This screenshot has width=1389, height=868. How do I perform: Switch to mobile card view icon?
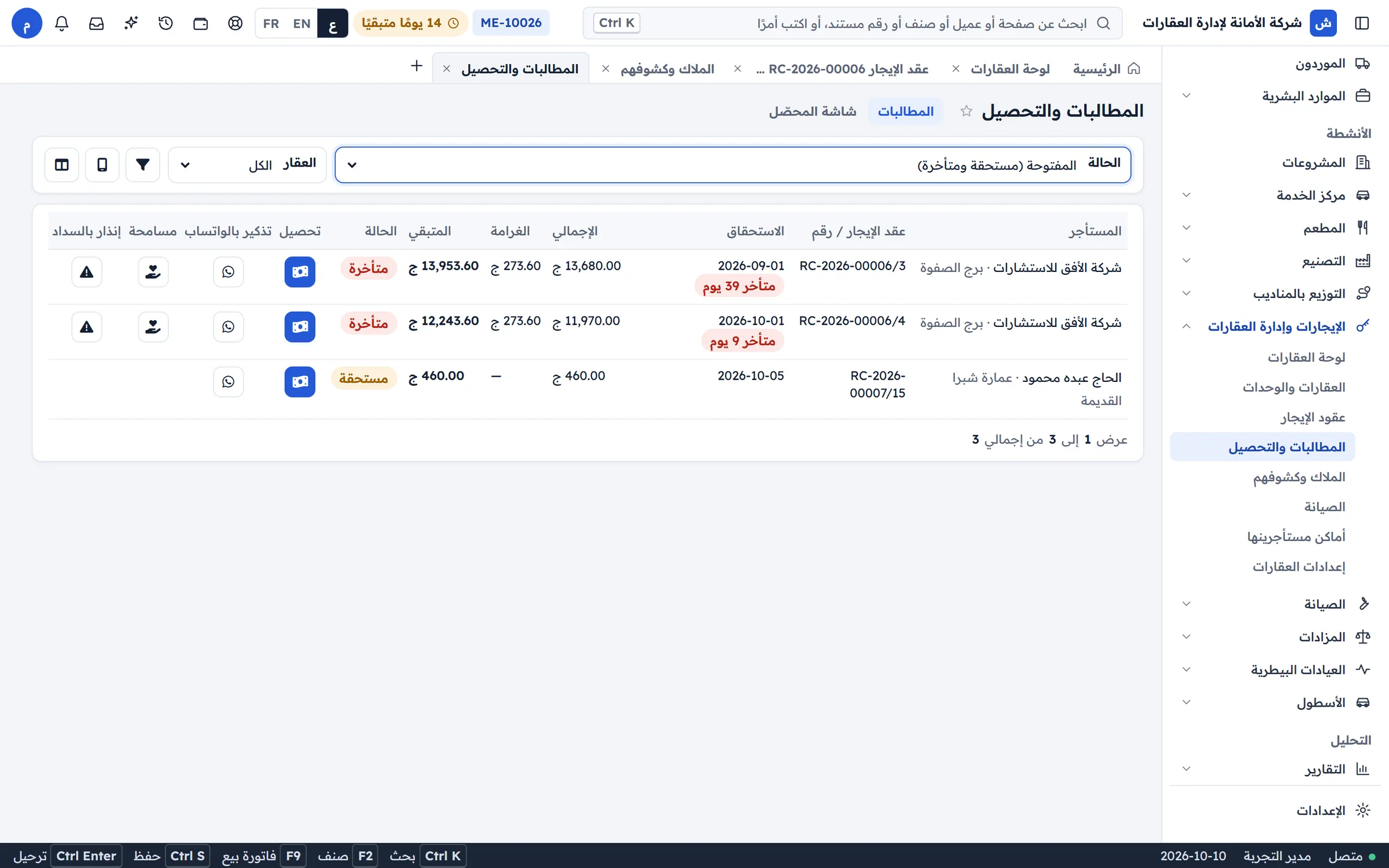pyautogui.click(x=102, y=165)
